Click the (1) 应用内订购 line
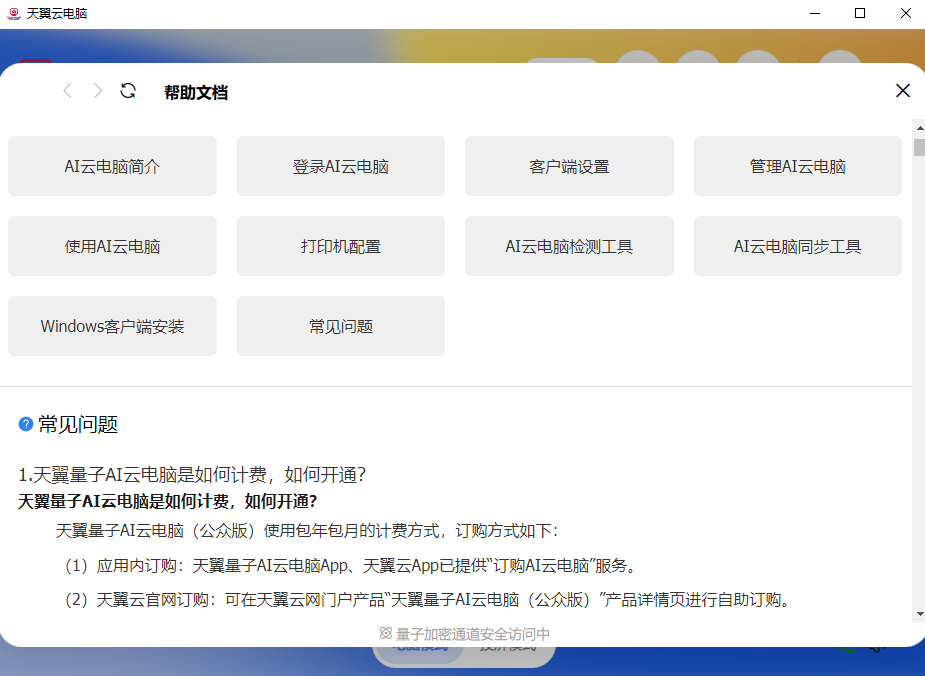The image size is (925, 676). pos(352,566)
